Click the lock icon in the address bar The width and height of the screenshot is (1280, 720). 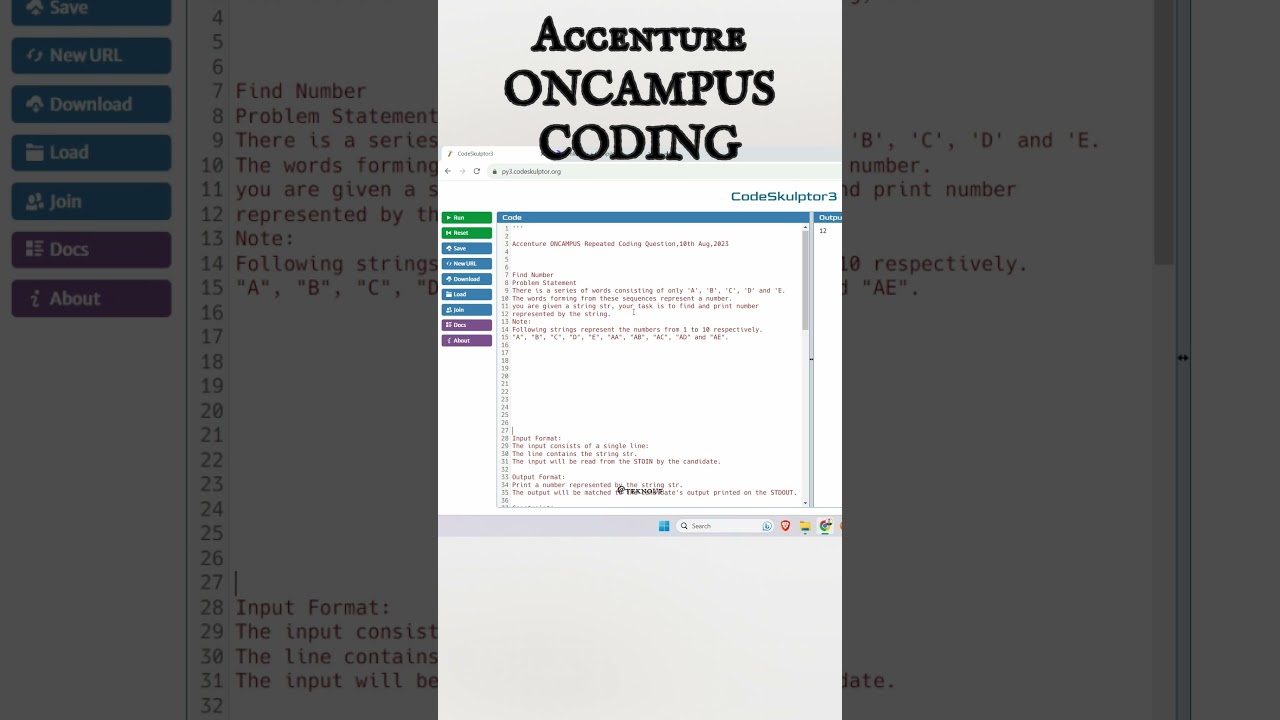pyautogui.click(x=494, y=171)
